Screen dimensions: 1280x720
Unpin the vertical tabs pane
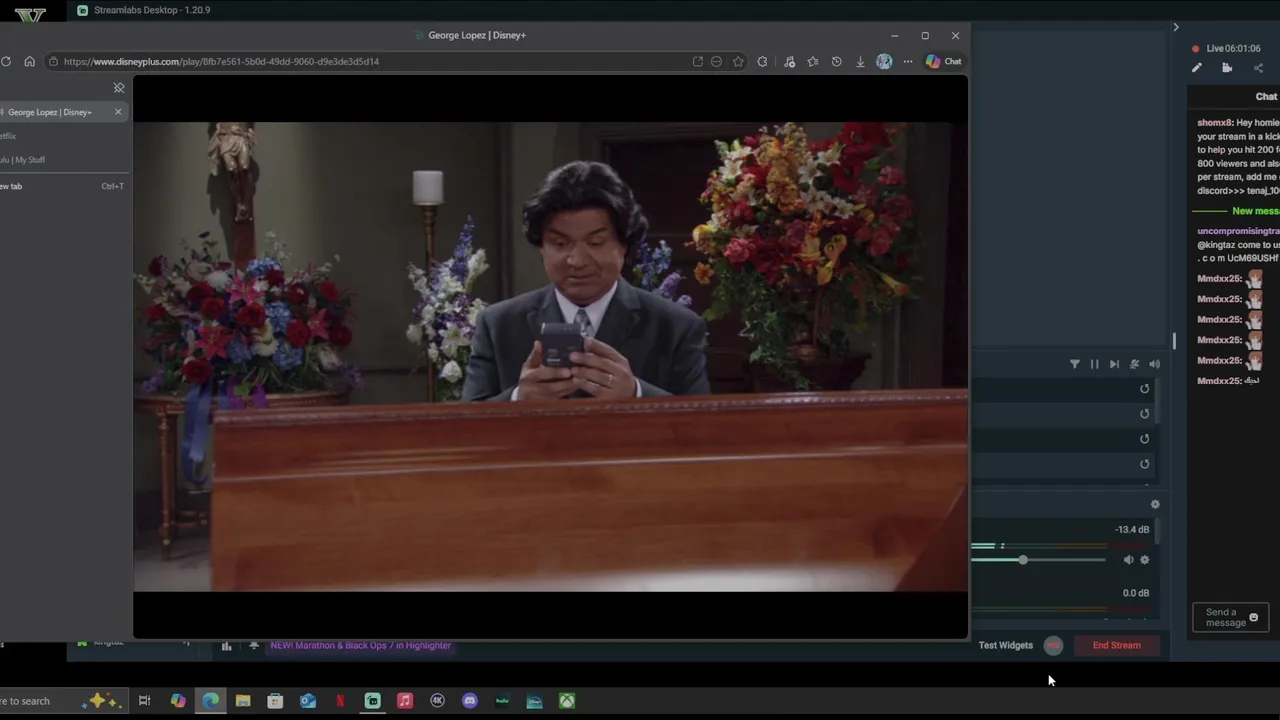119,88
